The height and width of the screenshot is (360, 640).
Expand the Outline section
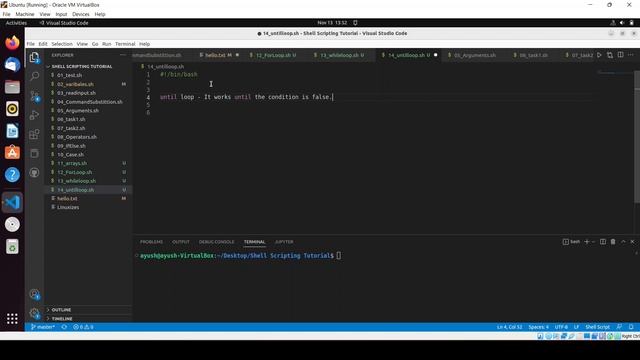61,310
